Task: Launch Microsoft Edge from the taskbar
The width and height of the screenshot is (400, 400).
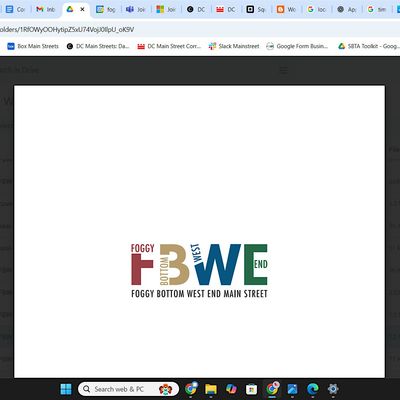Action: tap(313, 389)
